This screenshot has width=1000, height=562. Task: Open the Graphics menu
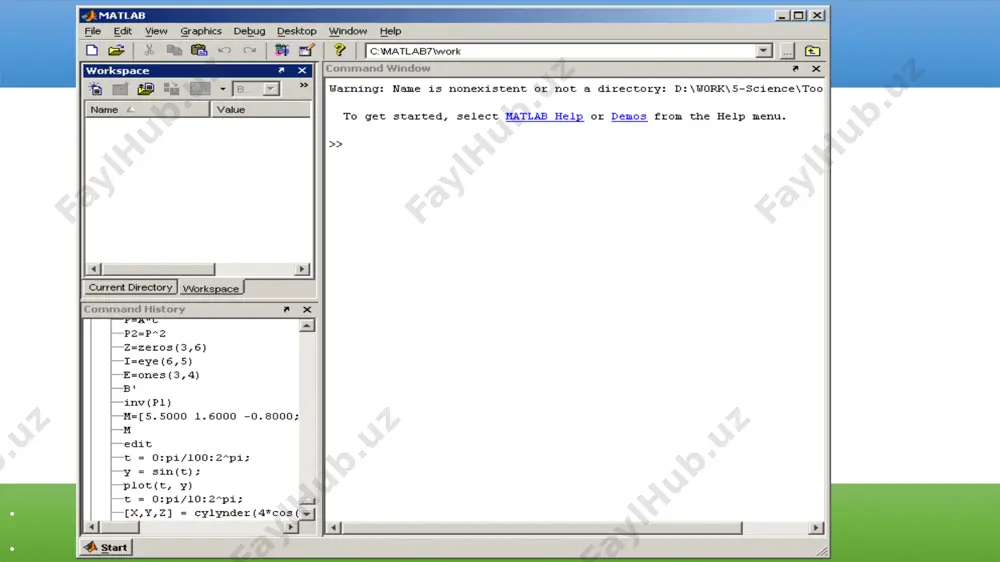[x=201, y=31]
